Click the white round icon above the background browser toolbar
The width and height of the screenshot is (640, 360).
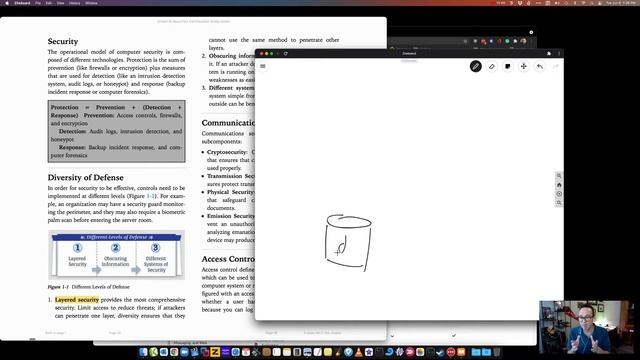click(x=531, y=32)
